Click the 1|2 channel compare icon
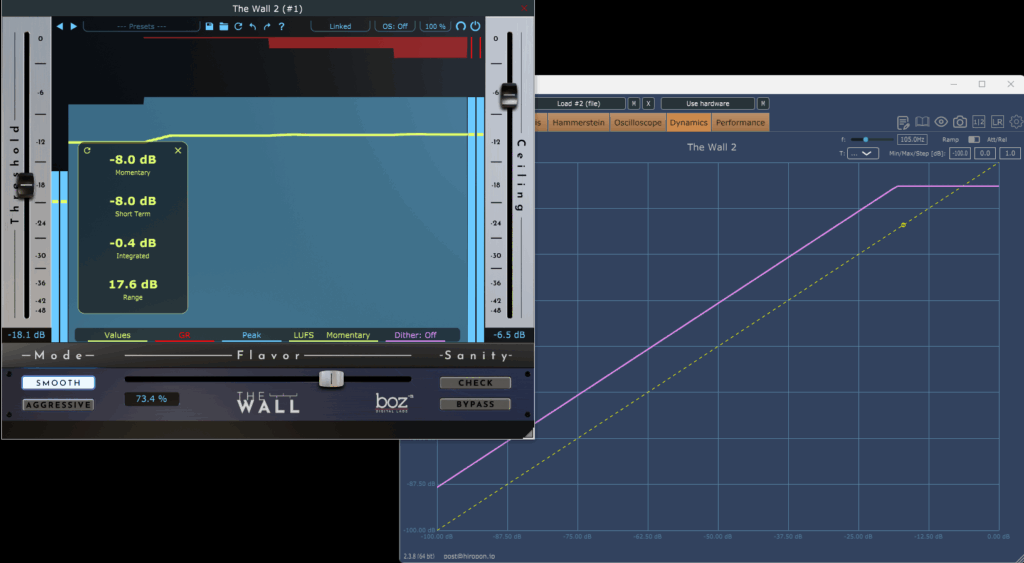1024x563 pixels. (978, 122)
